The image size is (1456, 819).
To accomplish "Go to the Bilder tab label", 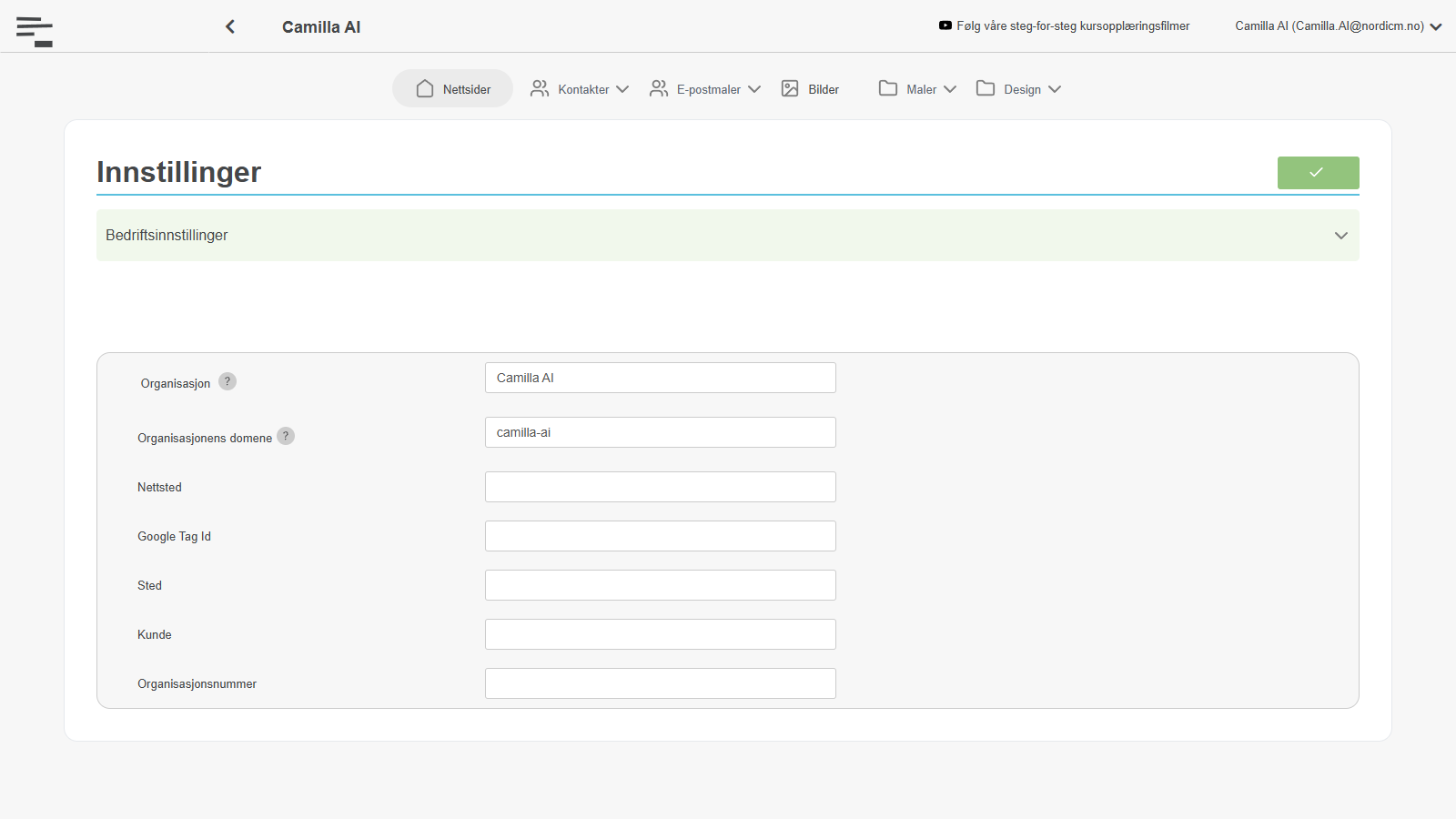I will [824, 89].
